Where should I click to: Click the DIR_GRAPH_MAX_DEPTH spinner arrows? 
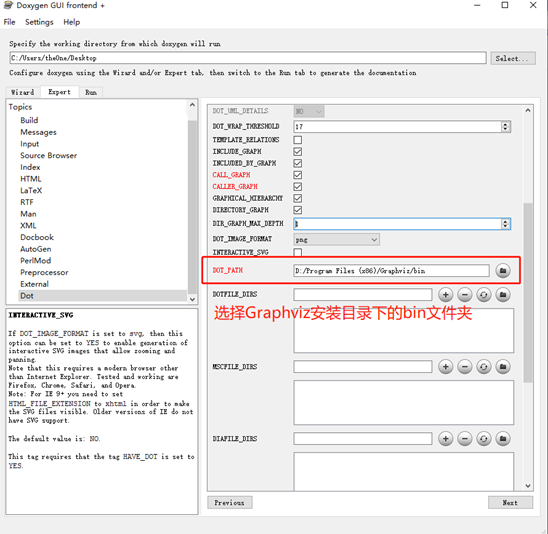tap(505, 224)
